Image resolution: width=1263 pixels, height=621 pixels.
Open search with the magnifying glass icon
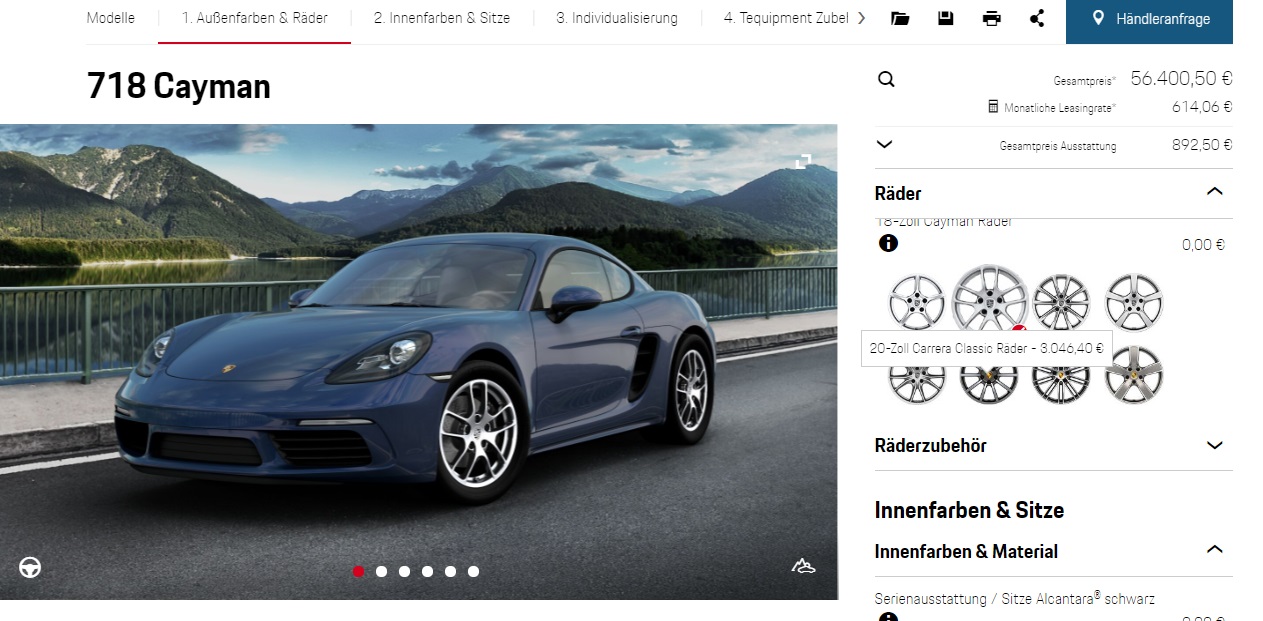886,80
